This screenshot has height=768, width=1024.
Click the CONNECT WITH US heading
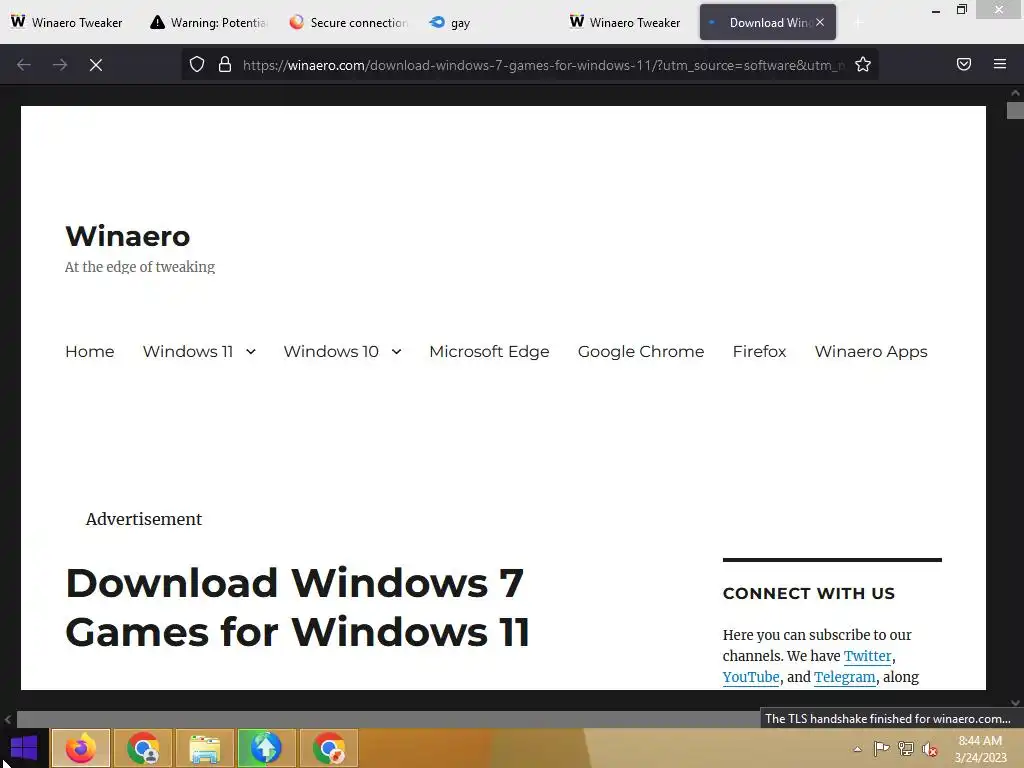click(808, 593)
